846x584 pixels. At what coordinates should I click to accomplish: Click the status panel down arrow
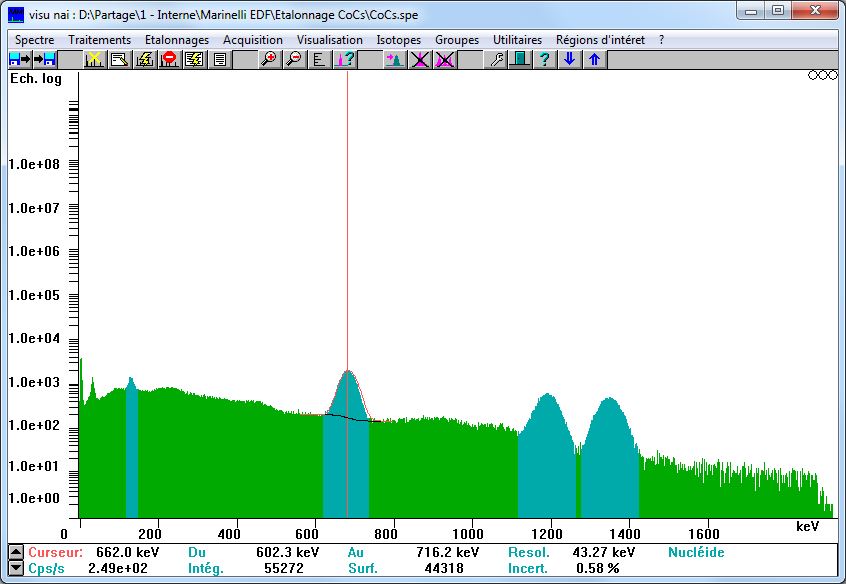point(14,568)
